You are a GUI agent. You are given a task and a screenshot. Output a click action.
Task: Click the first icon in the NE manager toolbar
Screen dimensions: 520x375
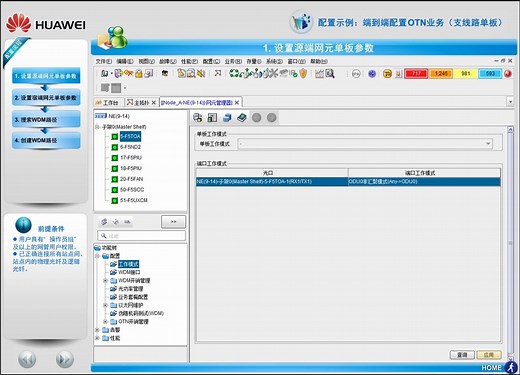click(198, 117)
